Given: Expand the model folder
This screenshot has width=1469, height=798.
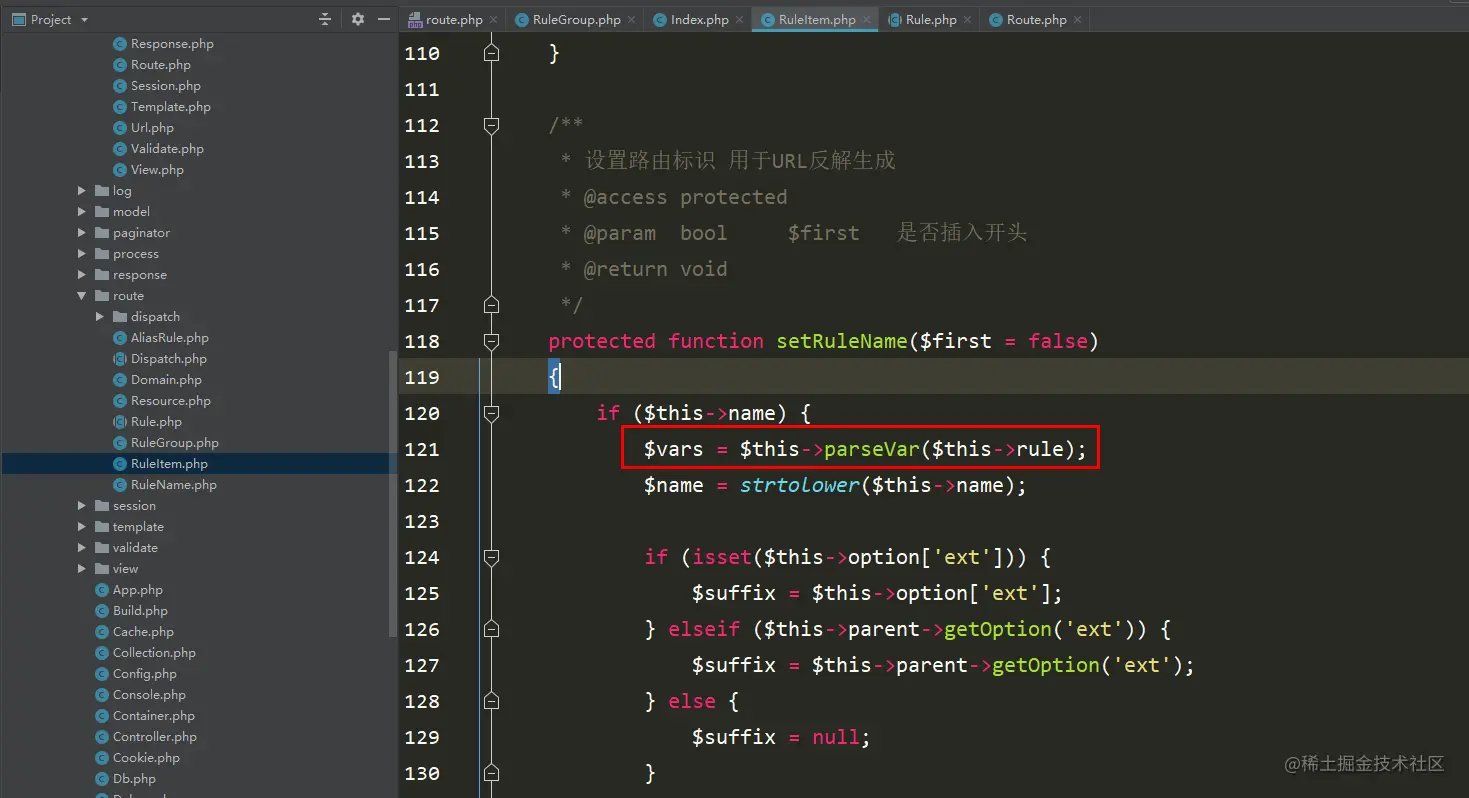Looking at the screenshot, I should [x=82, y=211].
